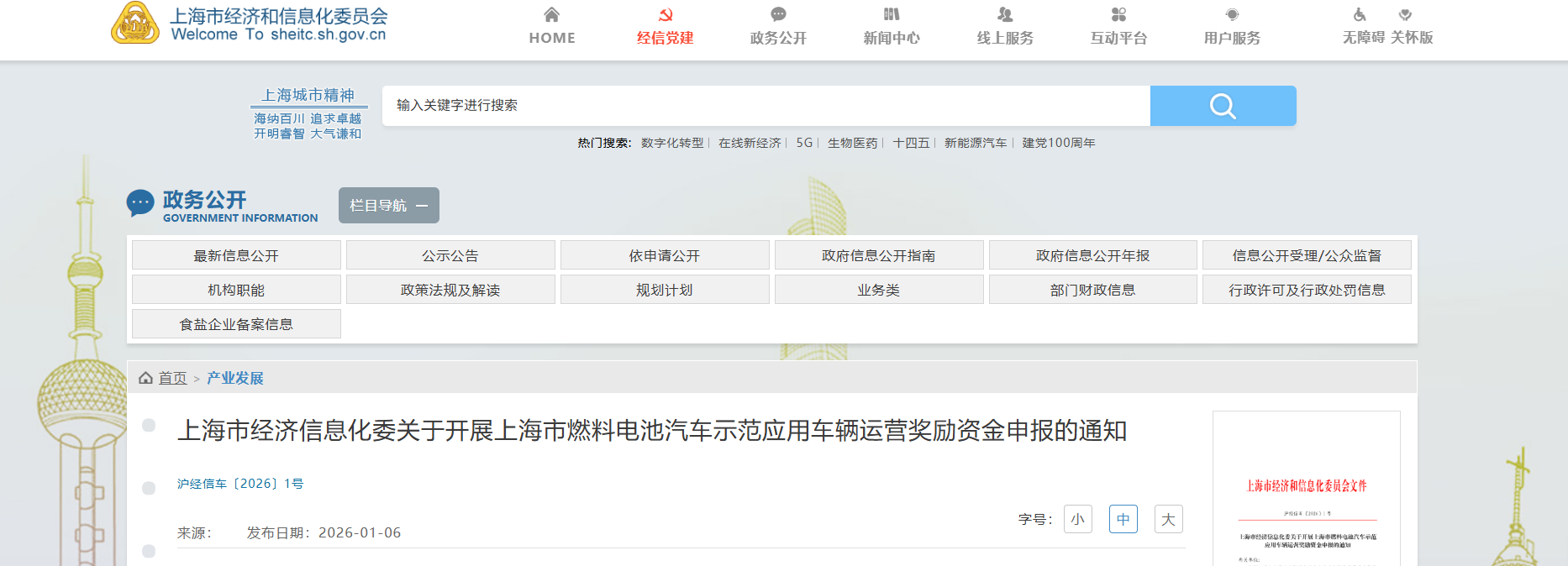Click the 政务公开 speech bubble icon

(x=778, y=14)
